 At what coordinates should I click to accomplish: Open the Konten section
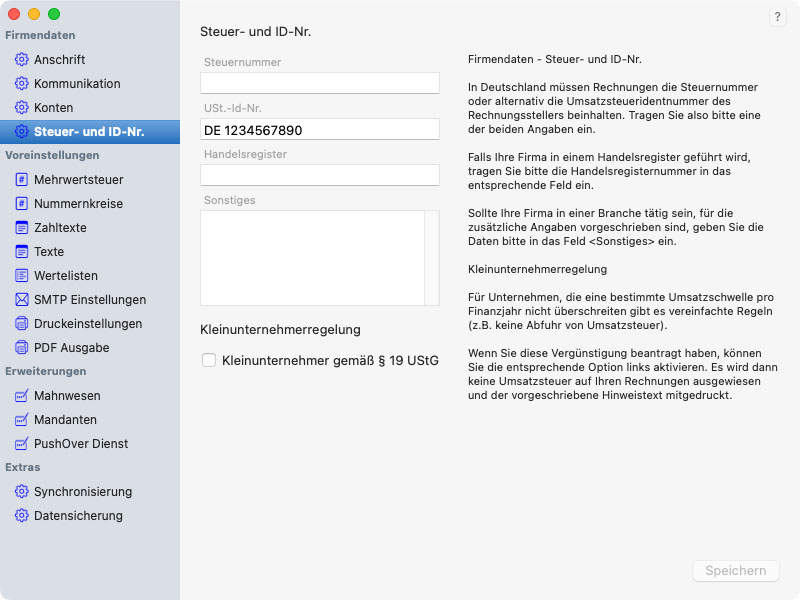53,108
